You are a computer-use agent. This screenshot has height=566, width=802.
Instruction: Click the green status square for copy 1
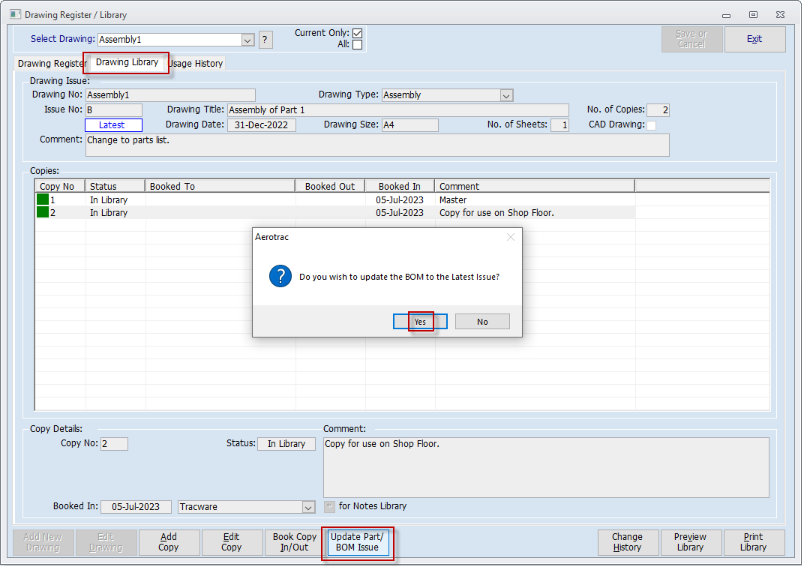(x=43, y=200)
